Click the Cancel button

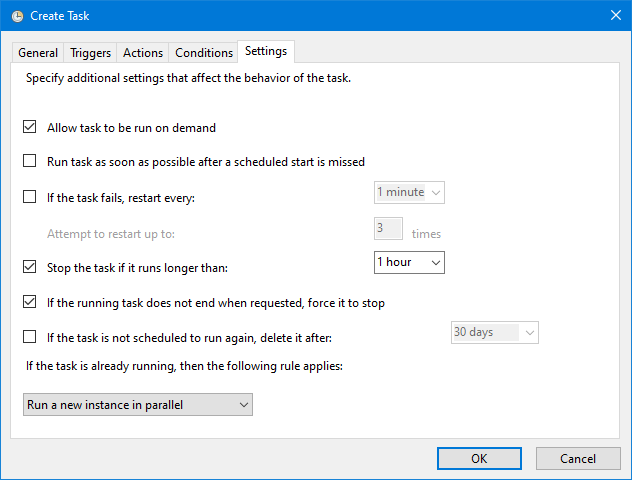[578, 458]
